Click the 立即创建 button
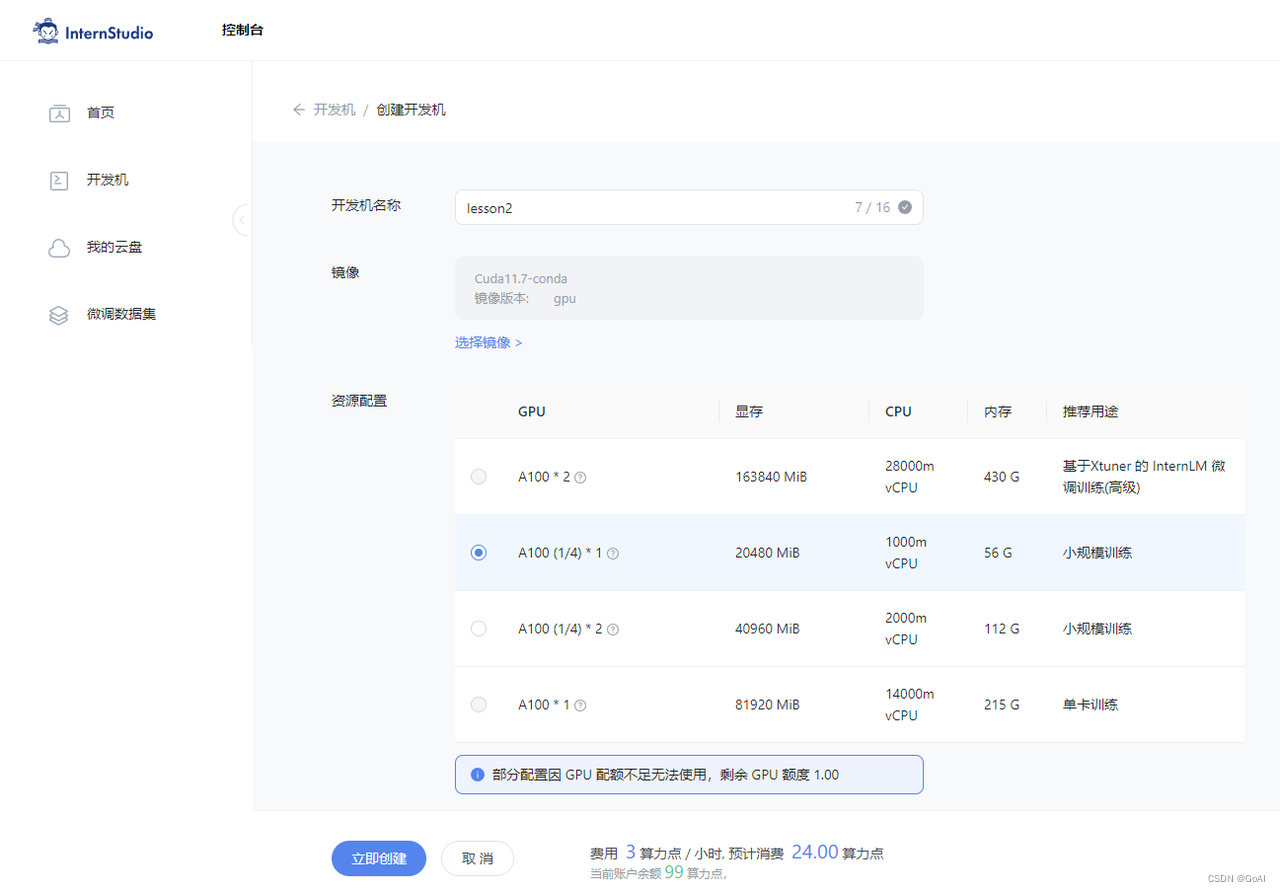1280x892 pixels. click(379, 858)
